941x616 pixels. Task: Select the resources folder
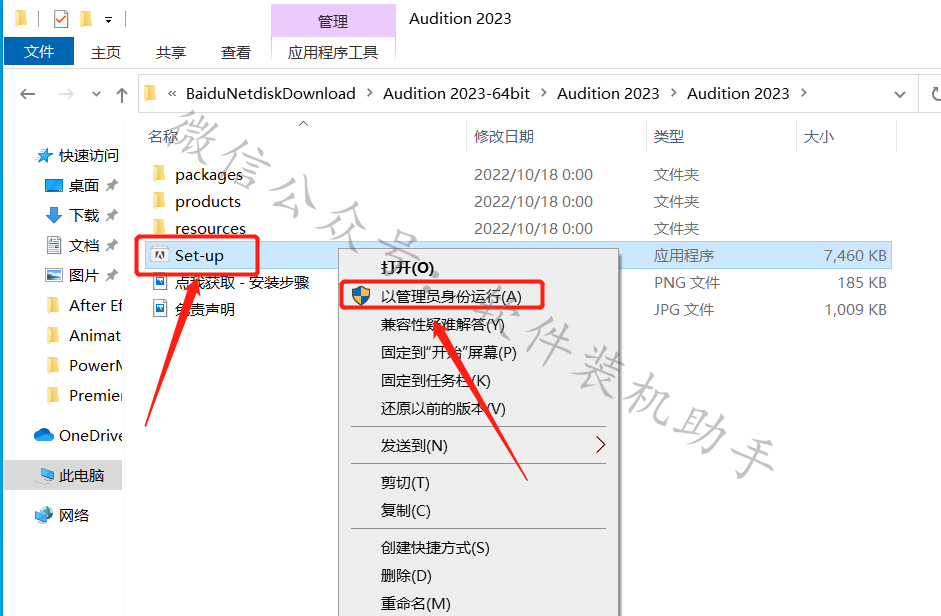211,228
